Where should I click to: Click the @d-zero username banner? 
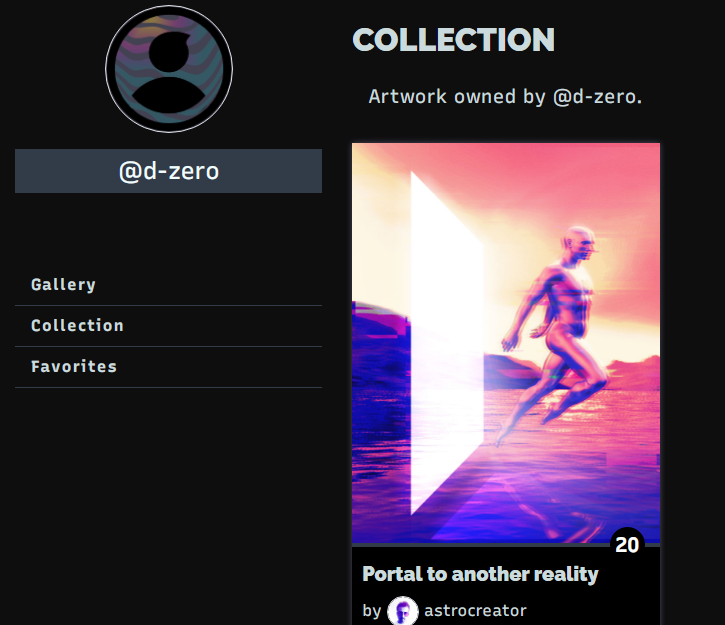(x=168, y=171)
